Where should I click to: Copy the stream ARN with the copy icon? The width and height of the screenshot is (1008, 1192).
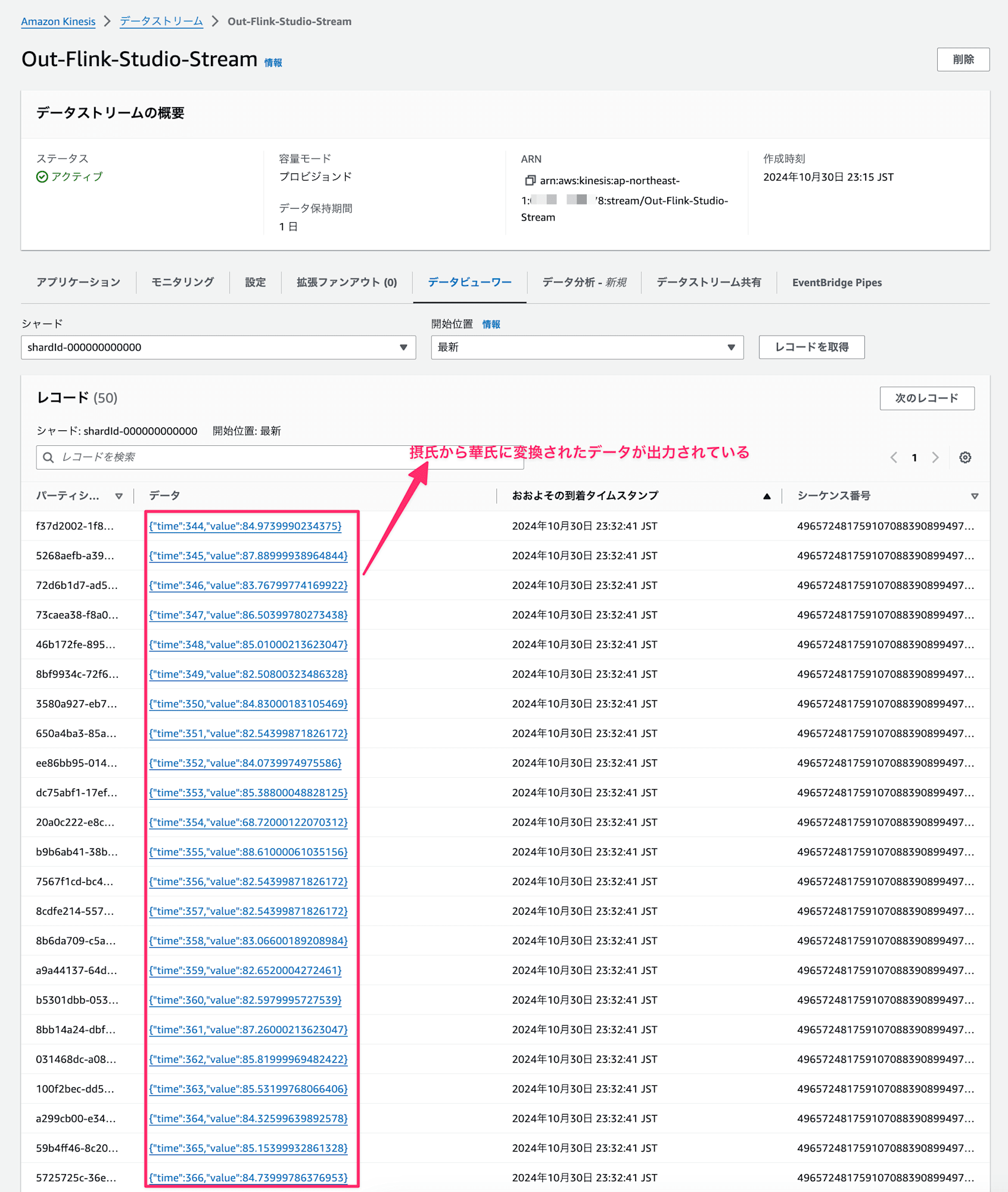coord(530,180)
